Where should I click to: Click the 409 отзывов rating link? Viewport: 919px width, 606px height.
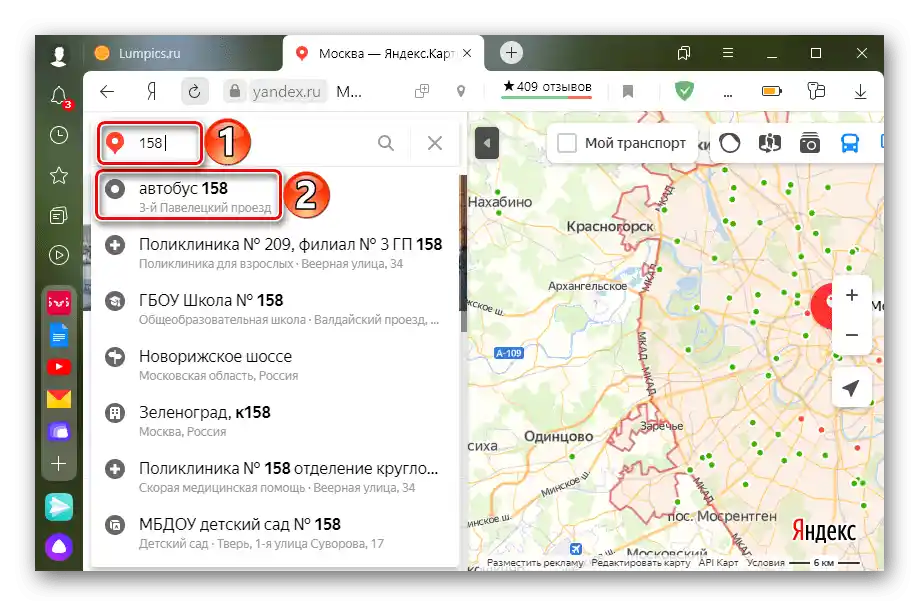[x=547, y=87]
